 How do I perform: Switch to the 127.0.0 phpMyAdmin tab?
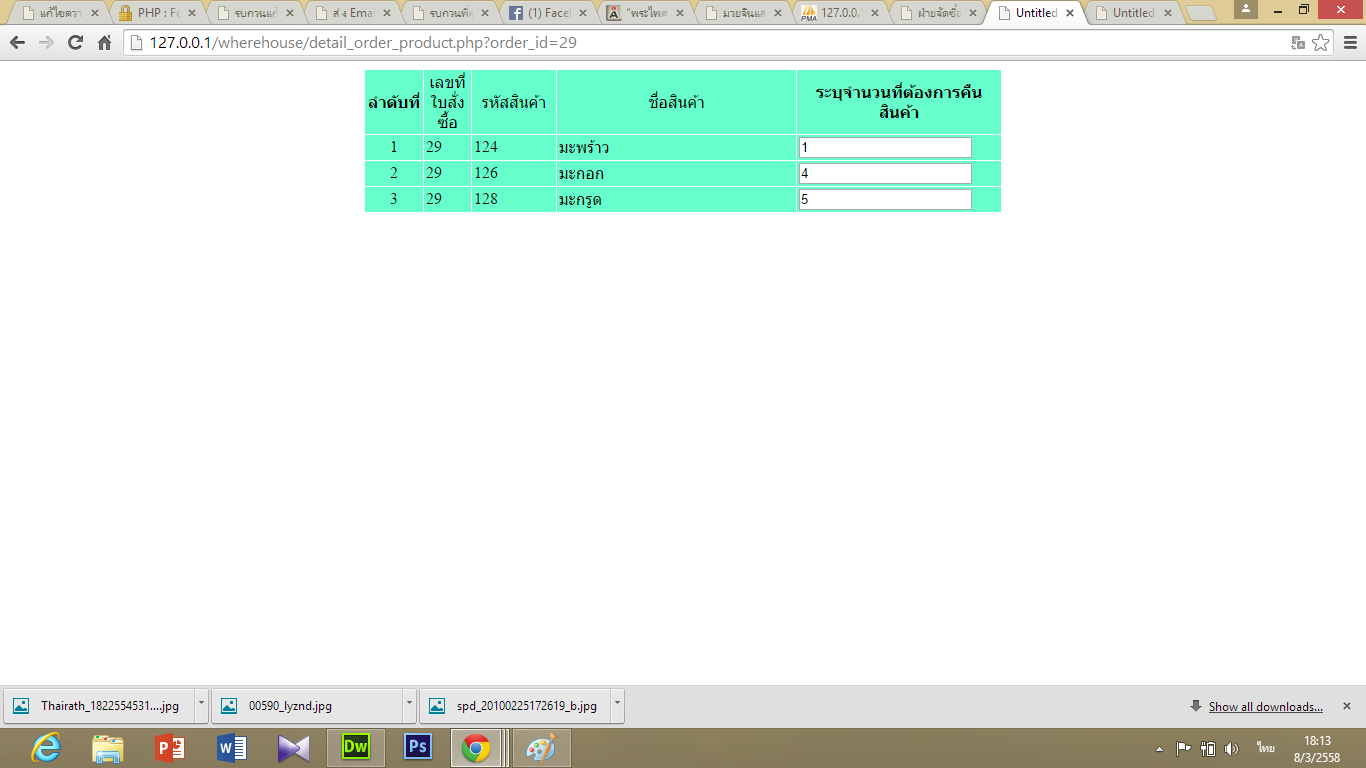(840, 14)
